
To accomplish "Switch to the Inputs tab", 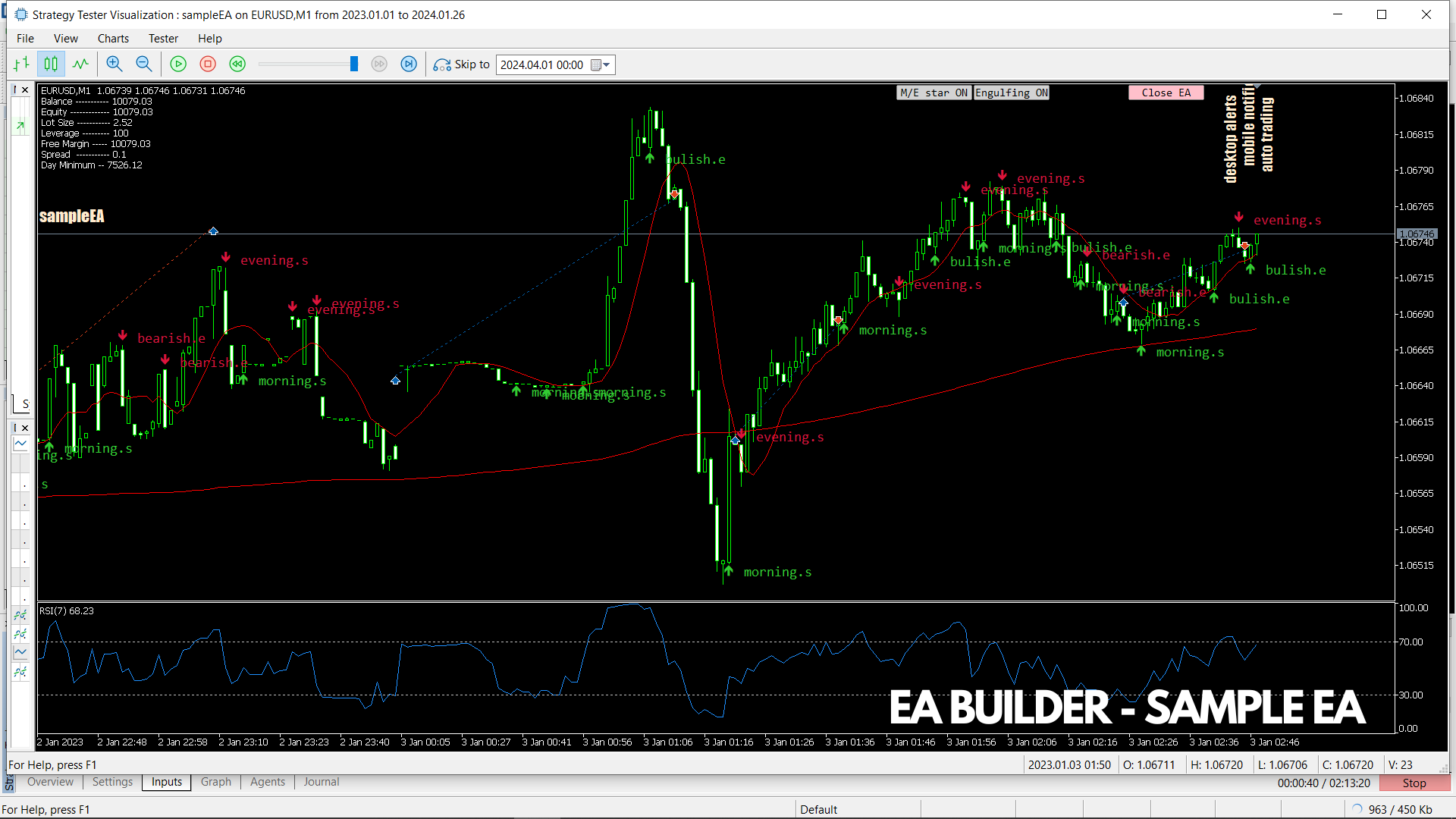I will (x=165, y=781).
